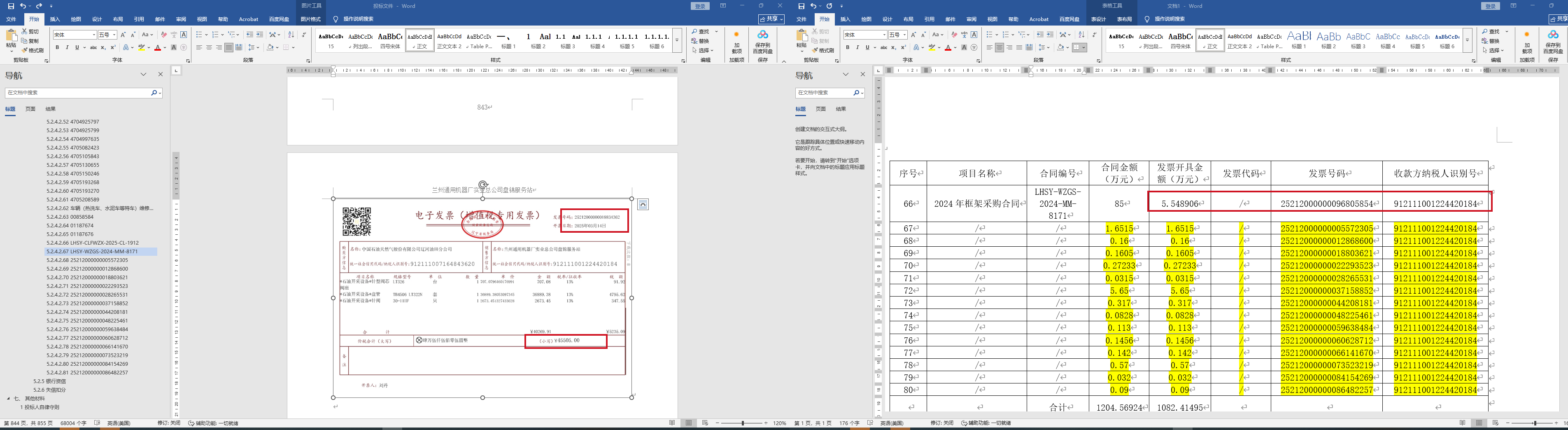
Task: Click Format Painter 格式刷 in 投标文件 window
Action: 32,51
